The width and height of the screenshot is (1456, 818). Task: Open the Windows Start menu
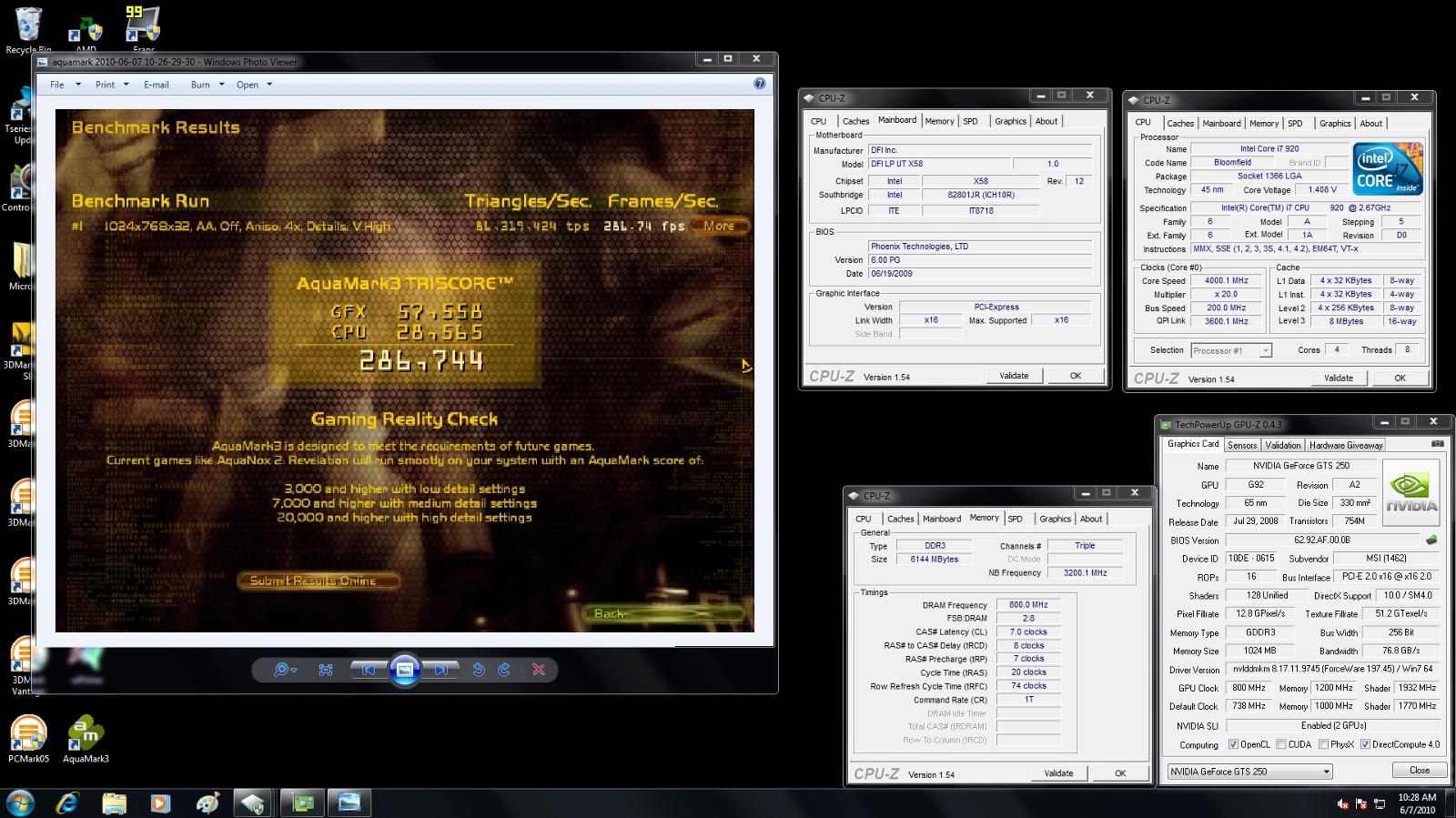click(x=20, y=803)
